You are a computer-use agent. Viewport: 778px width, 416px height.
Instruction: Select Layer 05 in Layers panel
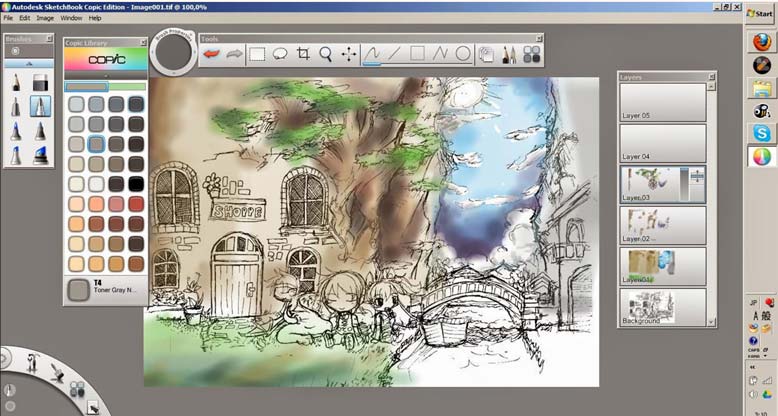[x=662, y=102]
